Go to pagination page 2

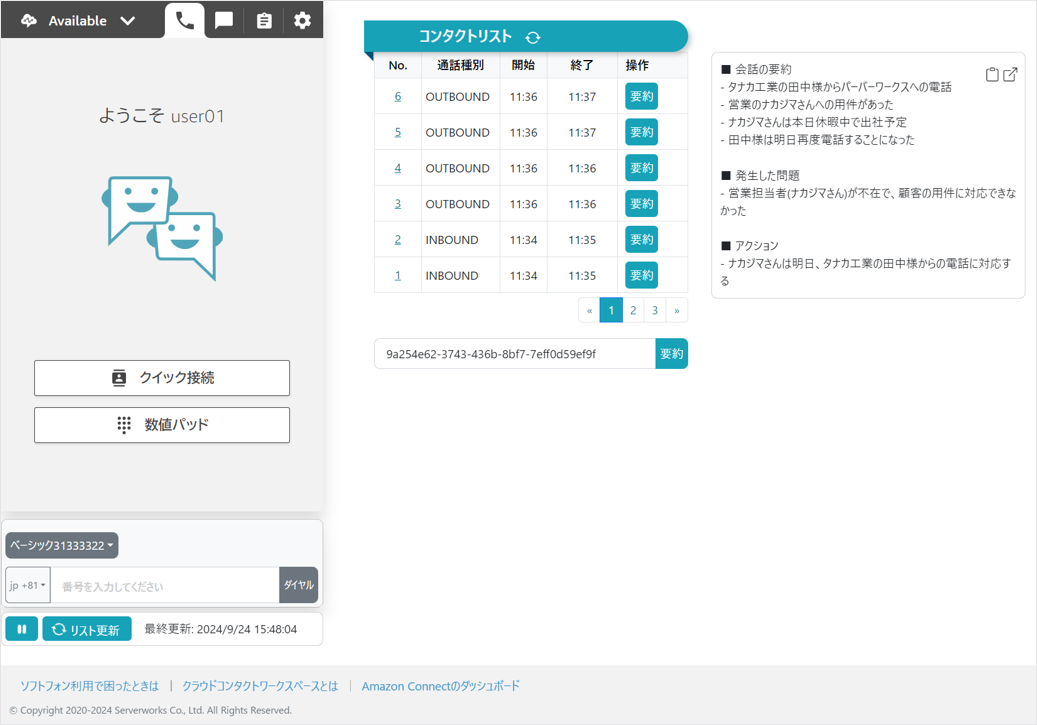coord(633,310)
